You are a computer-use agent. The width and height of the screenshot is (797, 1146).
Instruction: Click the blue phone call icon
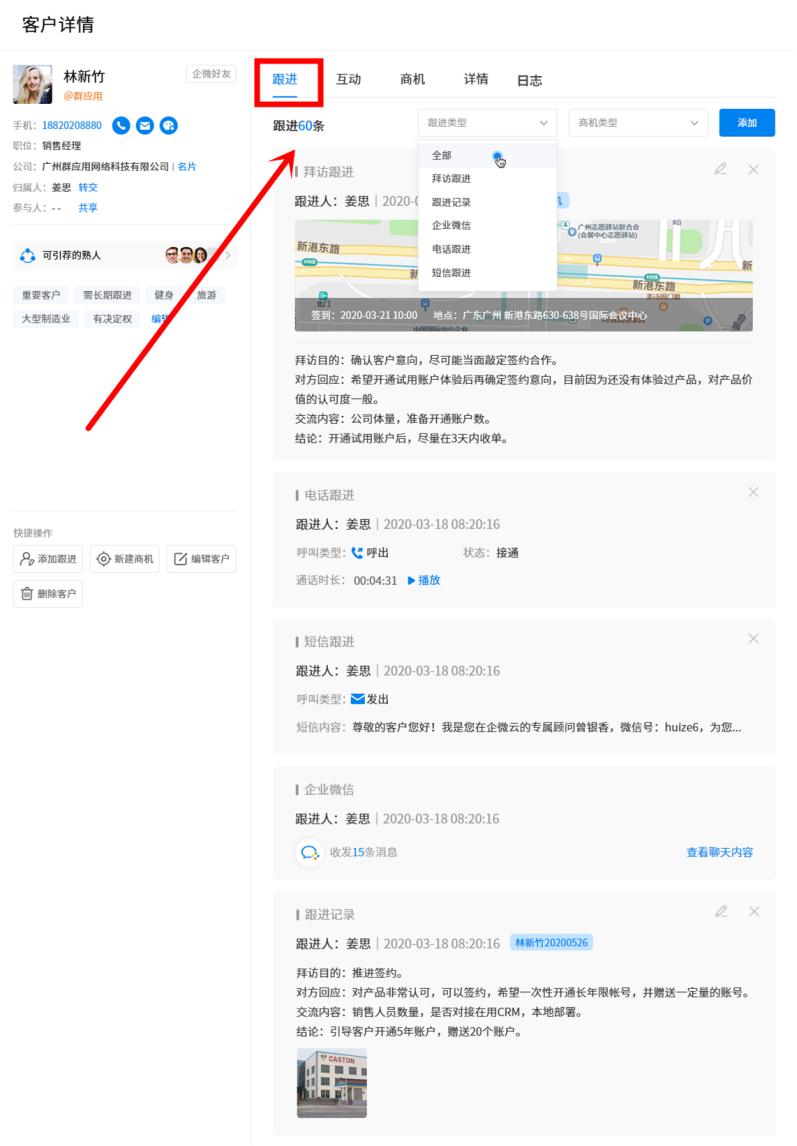point(121,126)
